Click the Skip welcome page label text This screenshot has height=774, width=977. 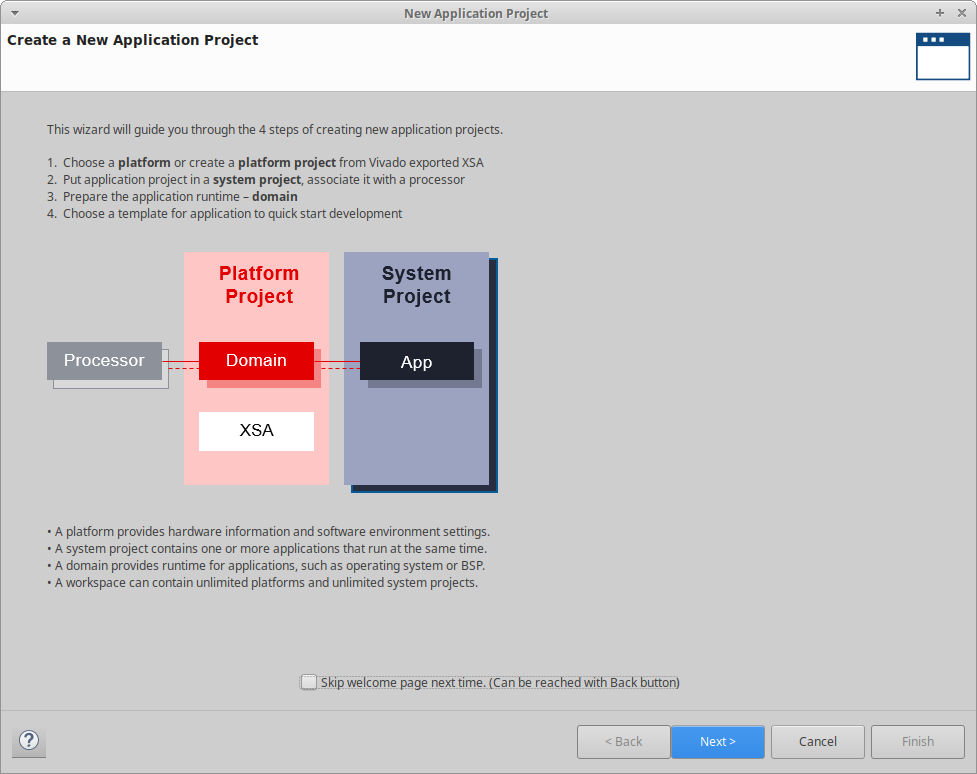[499, 682]
